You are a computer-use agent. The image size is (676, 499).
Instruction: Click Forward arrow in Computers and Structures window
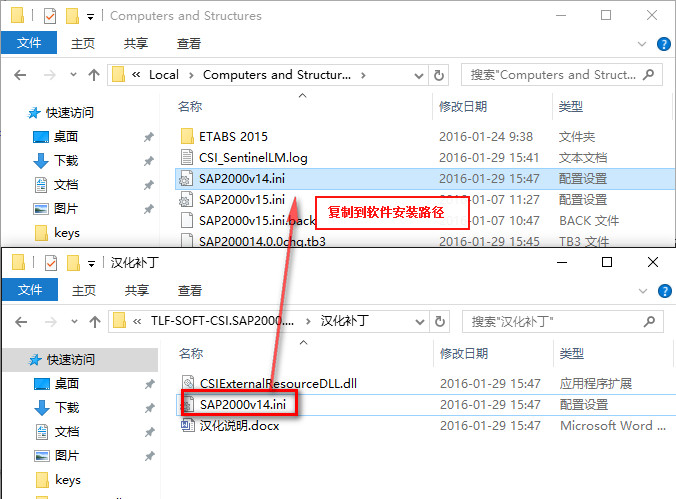tap(50, 75)
